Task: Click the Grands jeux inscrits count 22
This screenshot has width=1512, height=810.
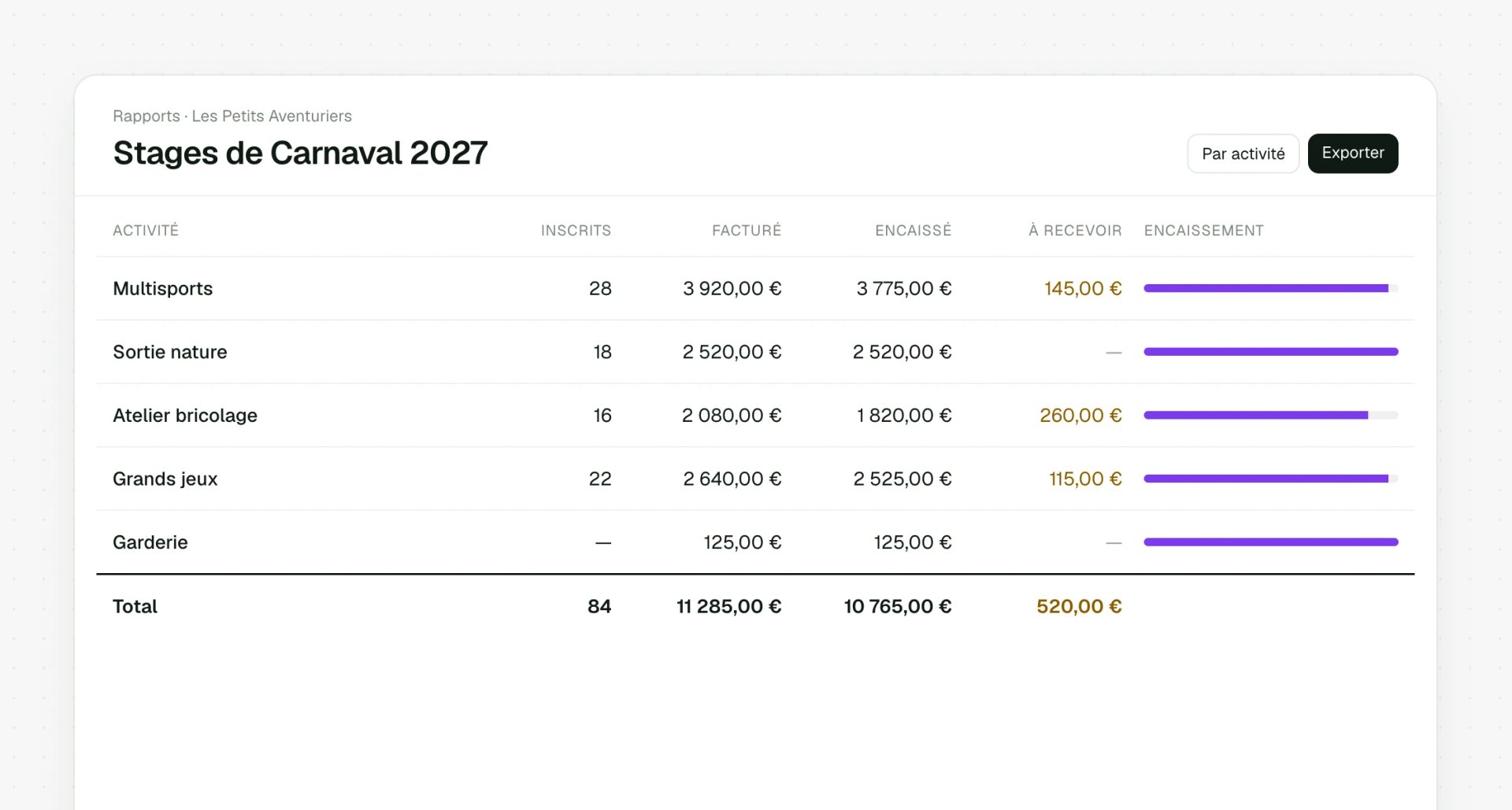Action: pos(600,479)
